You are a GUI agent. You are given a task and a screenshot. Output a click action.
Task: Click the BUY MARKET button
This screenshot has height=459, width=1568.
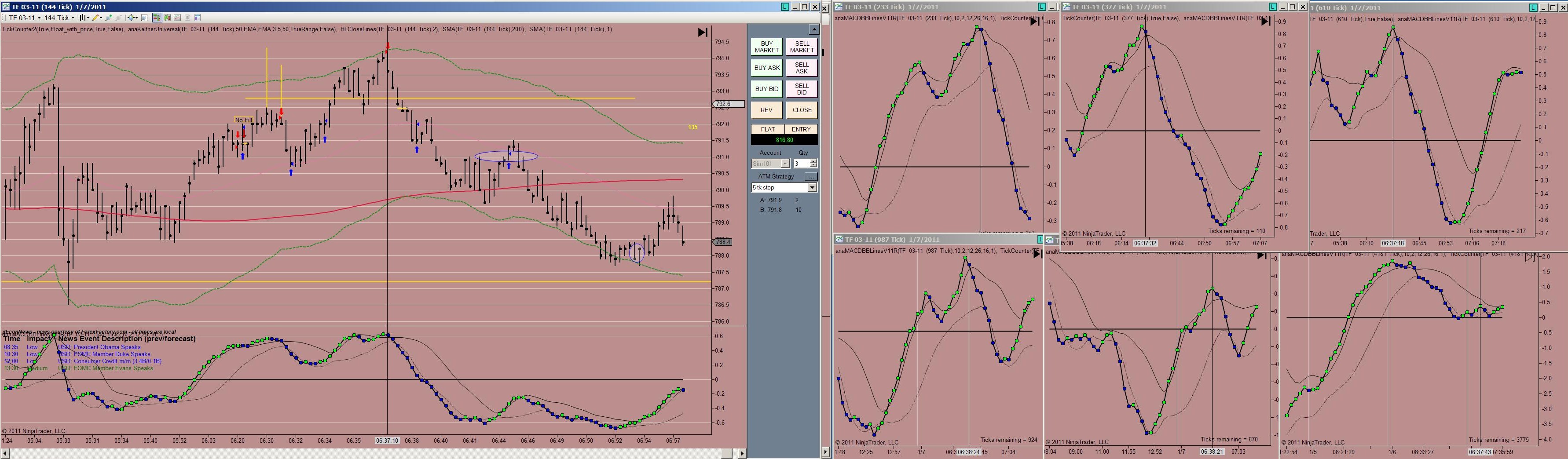coord(766,47)
